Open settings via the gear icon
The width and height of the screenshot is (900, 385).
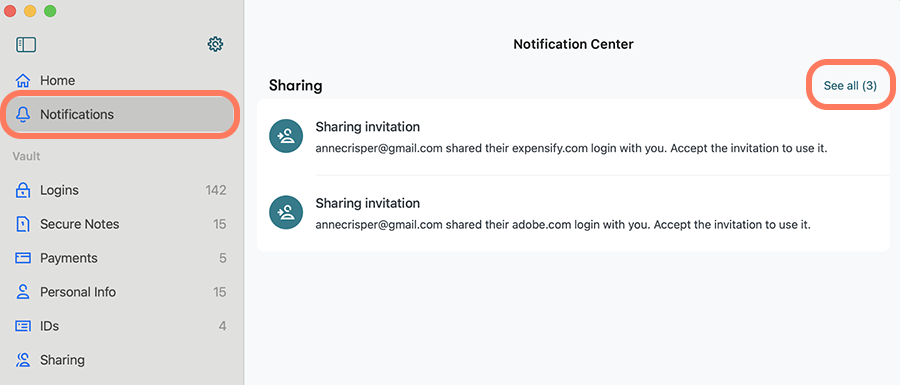click(x=215, y=44)
